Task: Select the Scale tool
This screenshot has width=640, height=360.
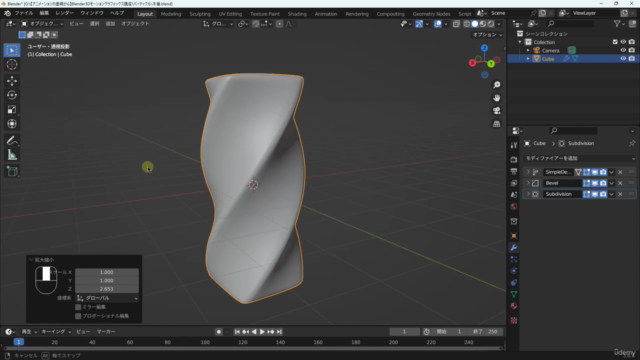Action: point(12,109)
